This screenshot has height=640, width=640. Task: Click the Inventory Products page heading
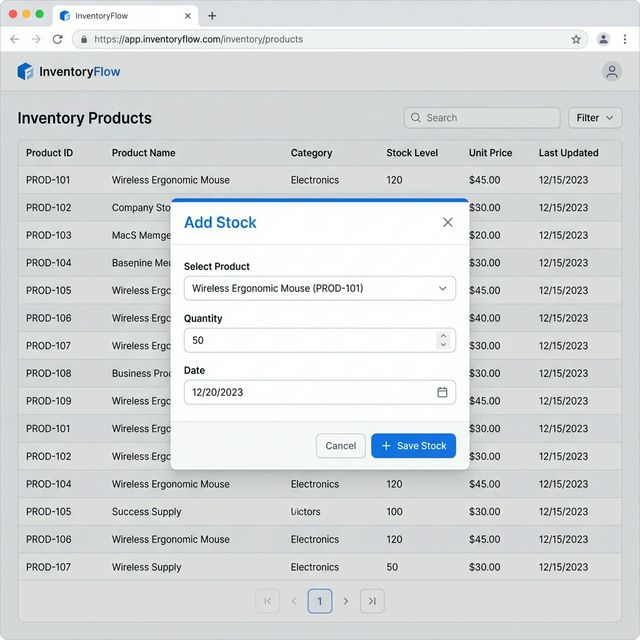pyautogui.click(x=84, y=118)
